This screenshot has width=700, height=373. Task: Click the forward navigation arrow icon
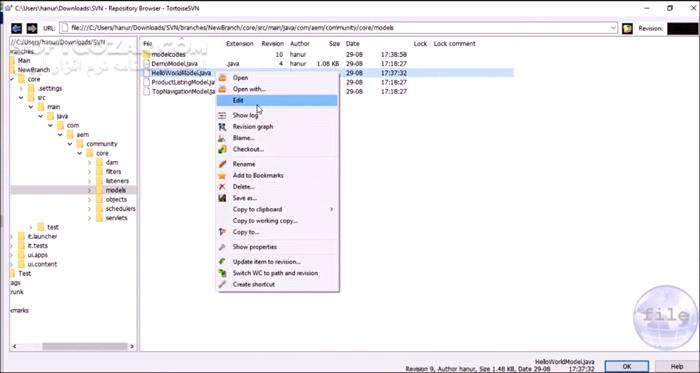32,28
